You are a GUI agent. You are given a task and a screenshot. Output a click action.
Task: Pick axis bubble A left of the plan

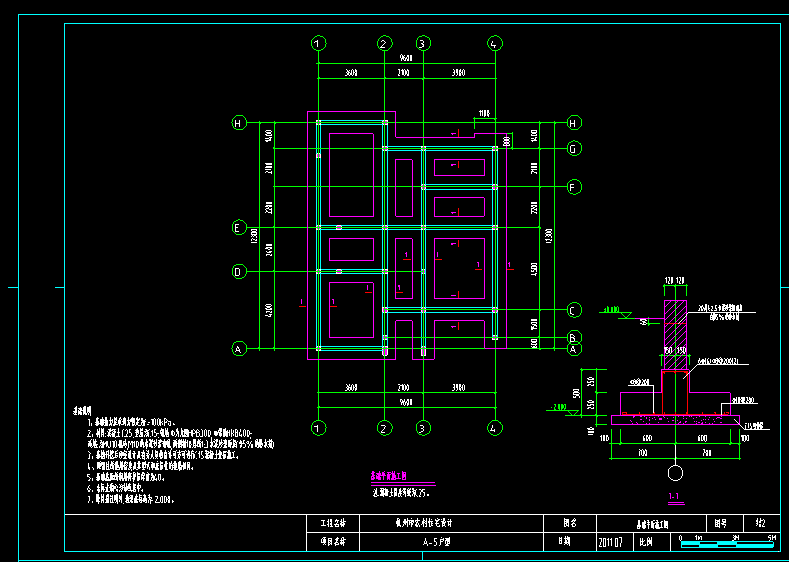[x=239, y=348]
